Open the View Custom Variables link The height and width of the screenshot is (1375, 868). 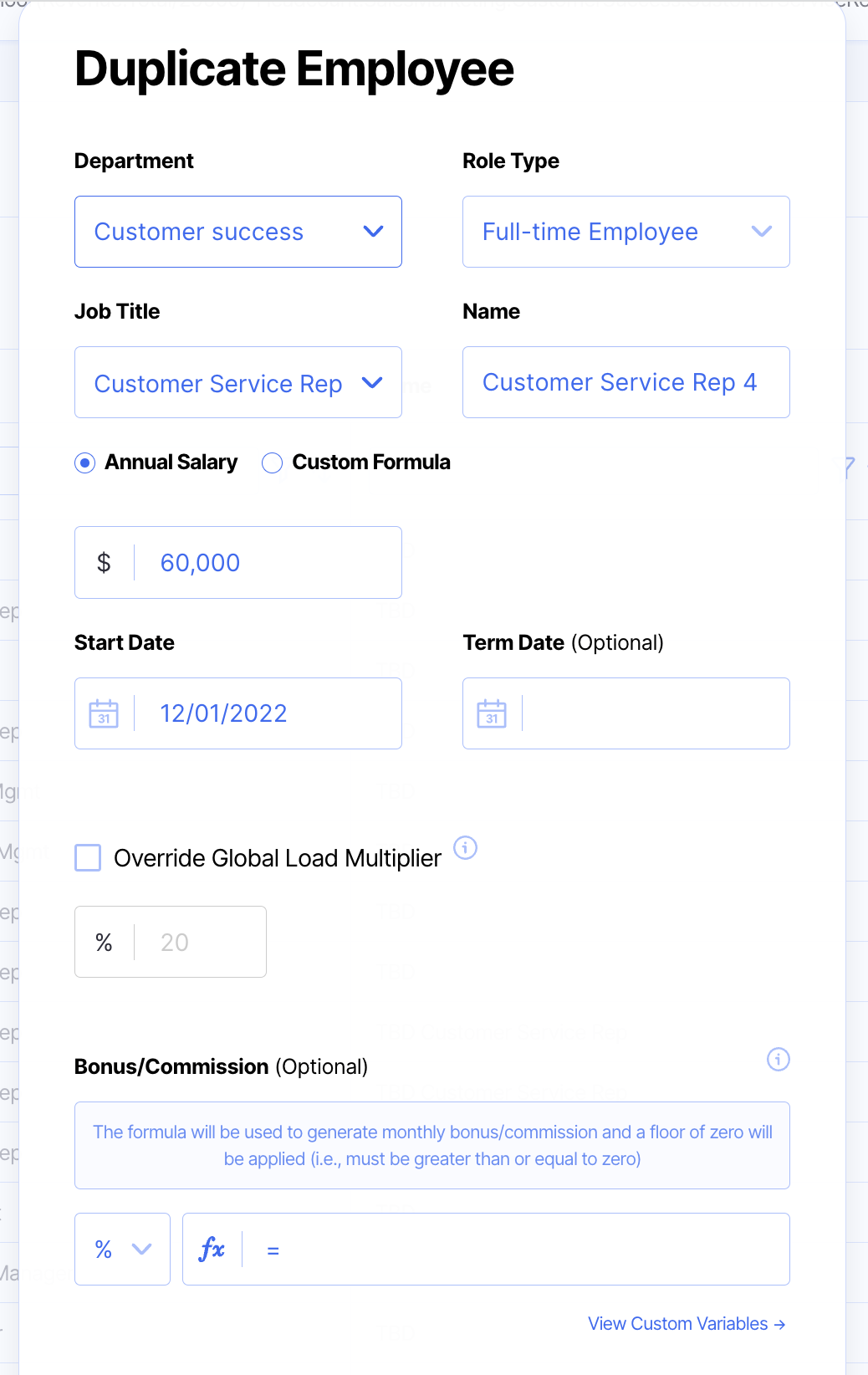pos(686,1324)
